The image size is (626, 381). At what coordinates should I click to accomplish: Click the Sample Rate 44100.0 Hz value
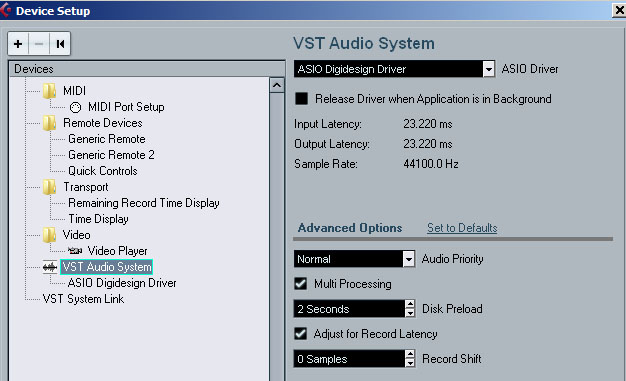pyautogui.click(x=431, y=164)
